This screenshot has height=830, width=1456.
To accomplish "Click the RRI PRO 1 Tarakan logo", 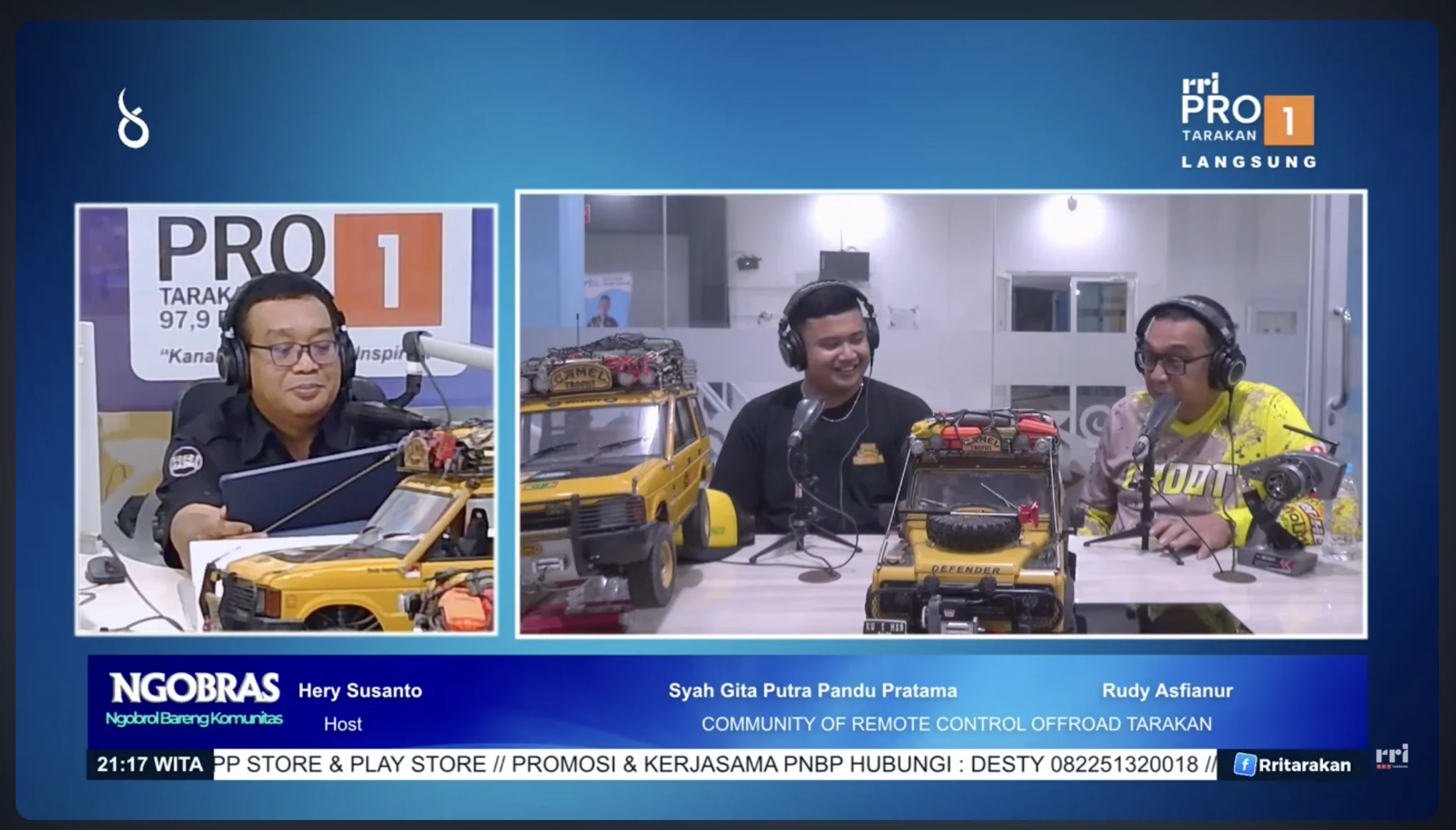I will point(1247,109).
